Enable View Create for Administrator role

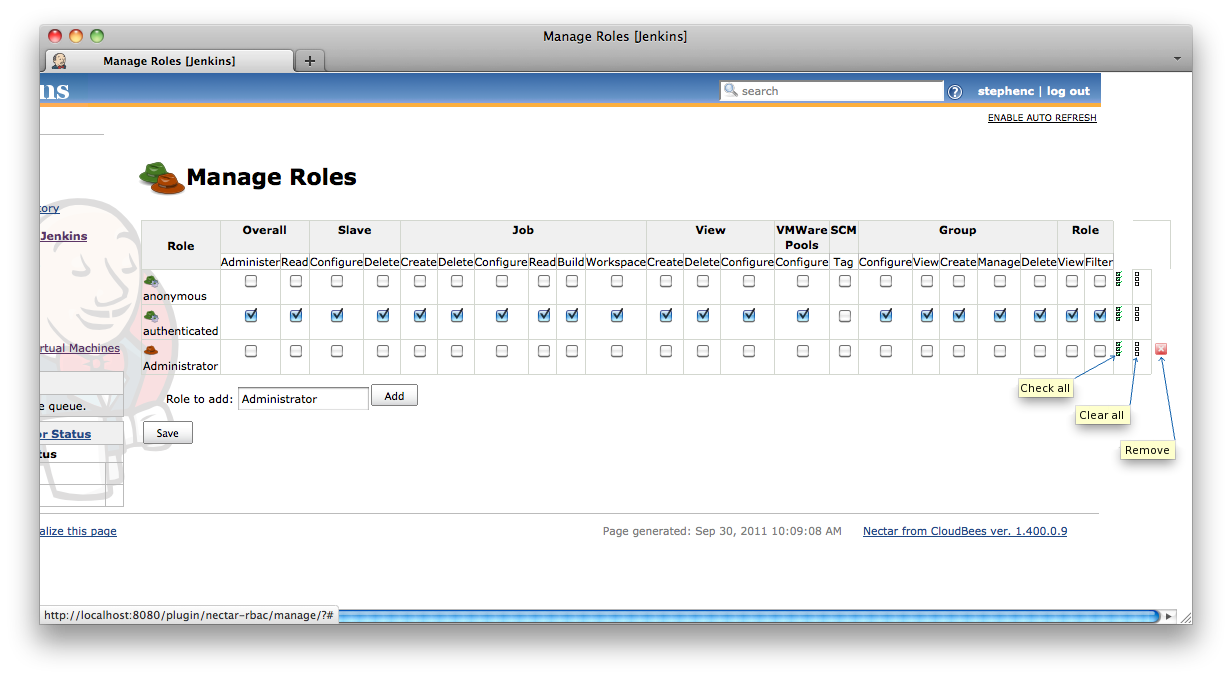[x=666, y=351]
